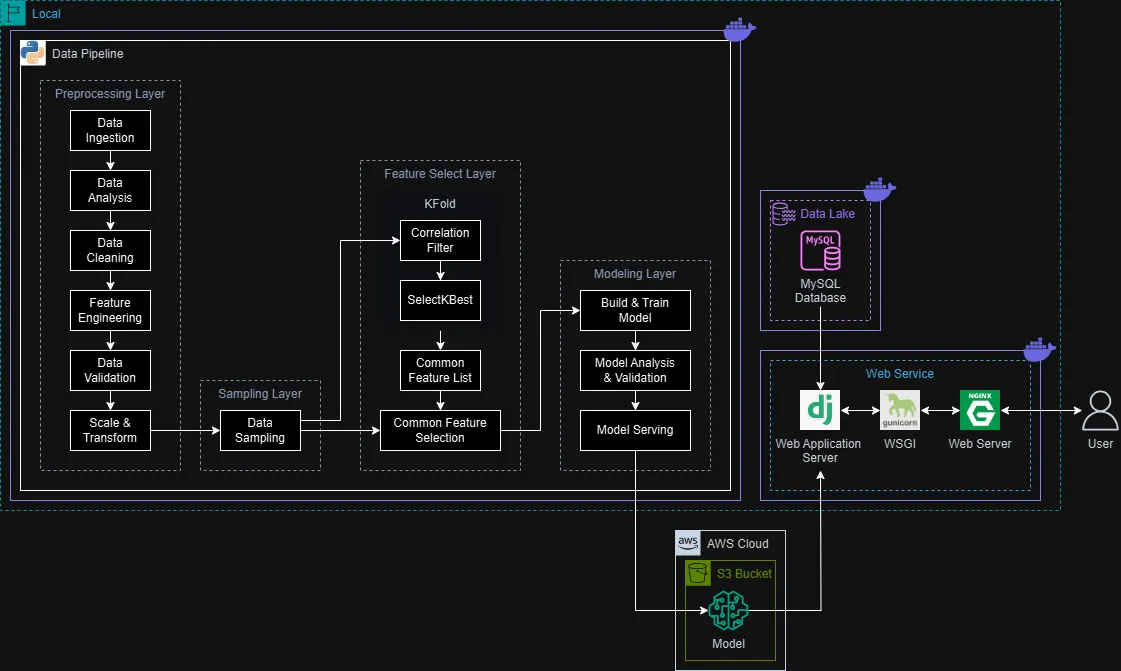Click the Data Lake label
The image size is (1121, 671).
point(827,214)
